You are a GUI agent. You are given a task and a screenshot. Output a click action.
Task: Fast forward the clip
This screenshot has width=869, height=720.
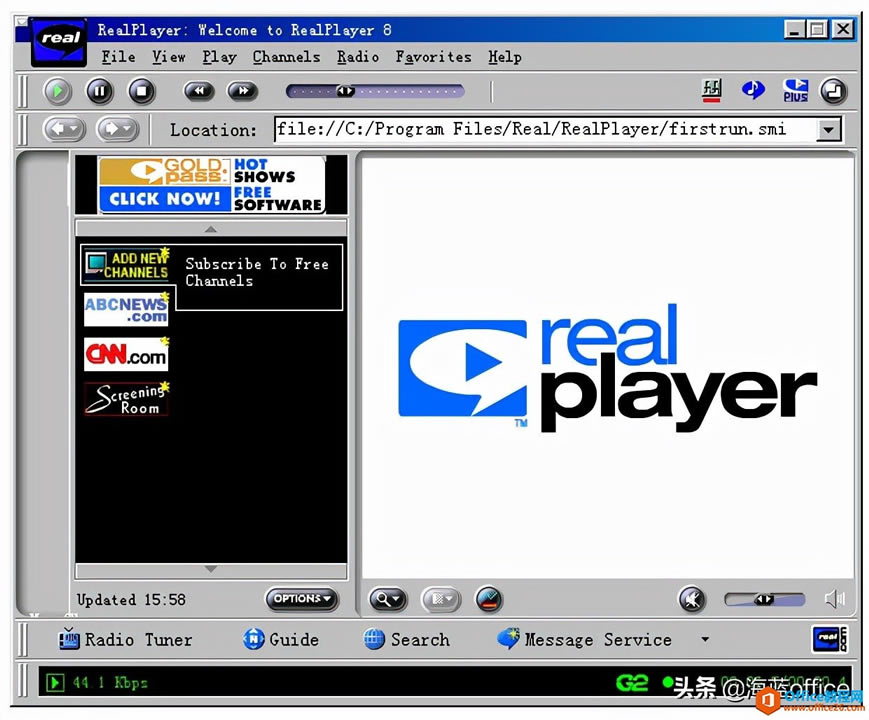pyautogui.click(x=243, y=91)
